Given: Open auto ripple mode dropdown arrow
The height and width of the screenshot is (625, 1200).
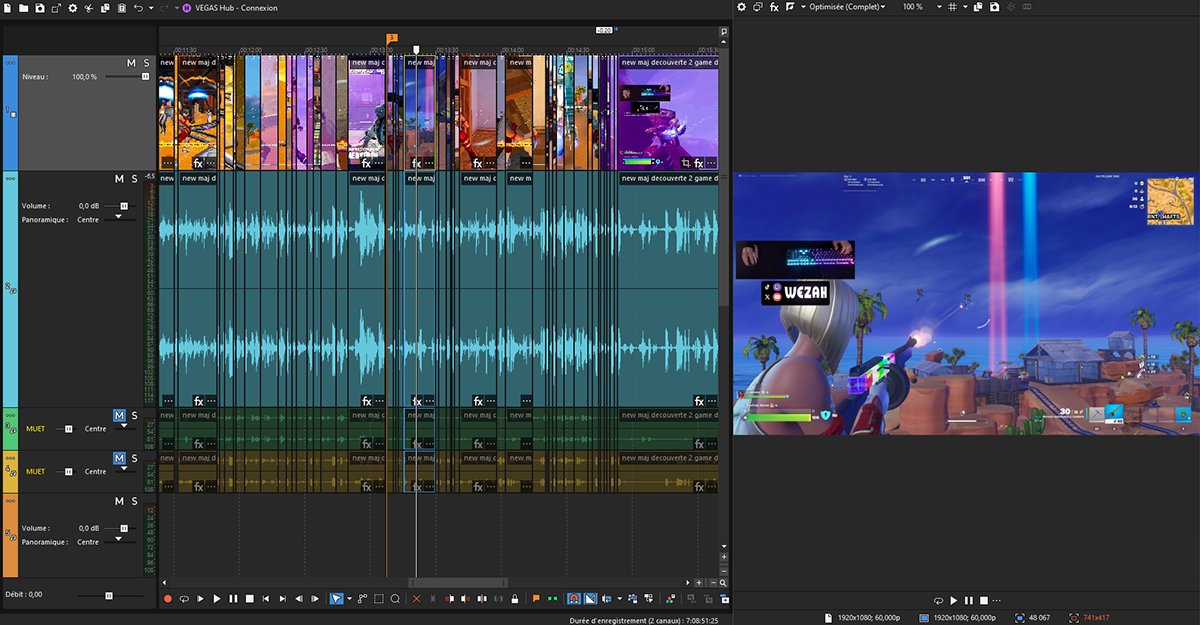Looking at the screenshot, I should click(618, 599).
